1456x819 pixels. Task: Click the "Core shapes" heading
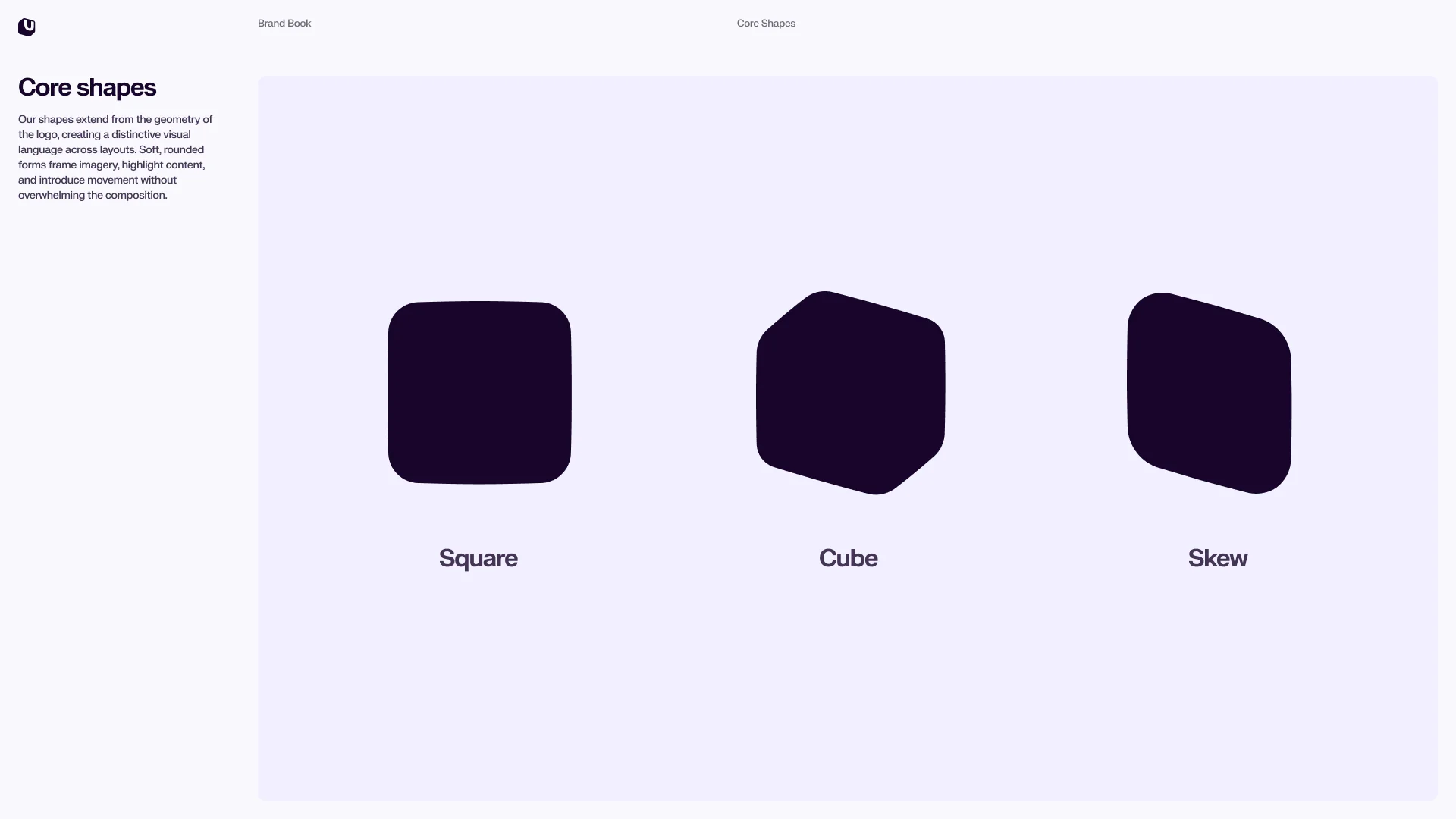[87, 87]
